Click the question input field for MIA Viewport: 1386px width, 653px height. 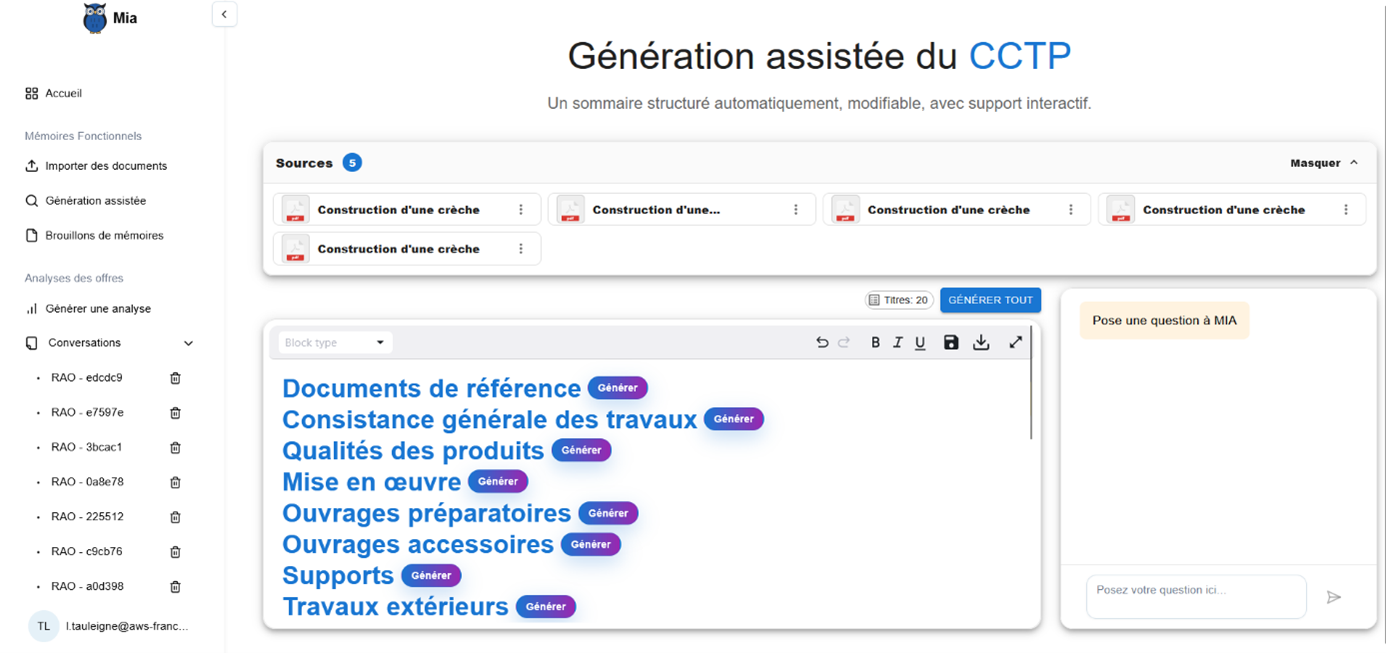1195,596
